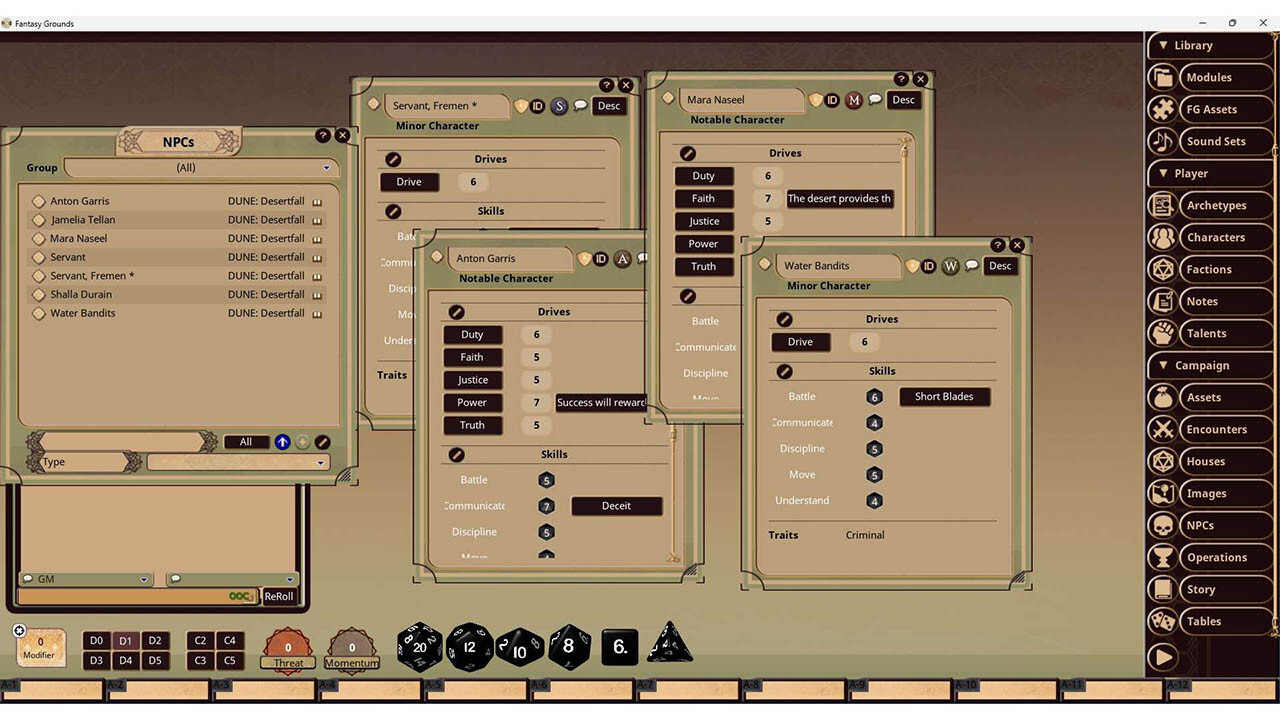Open the Modules panel in the Library section
Screen dimensions: 1280x720
[x=1209, y=77]
